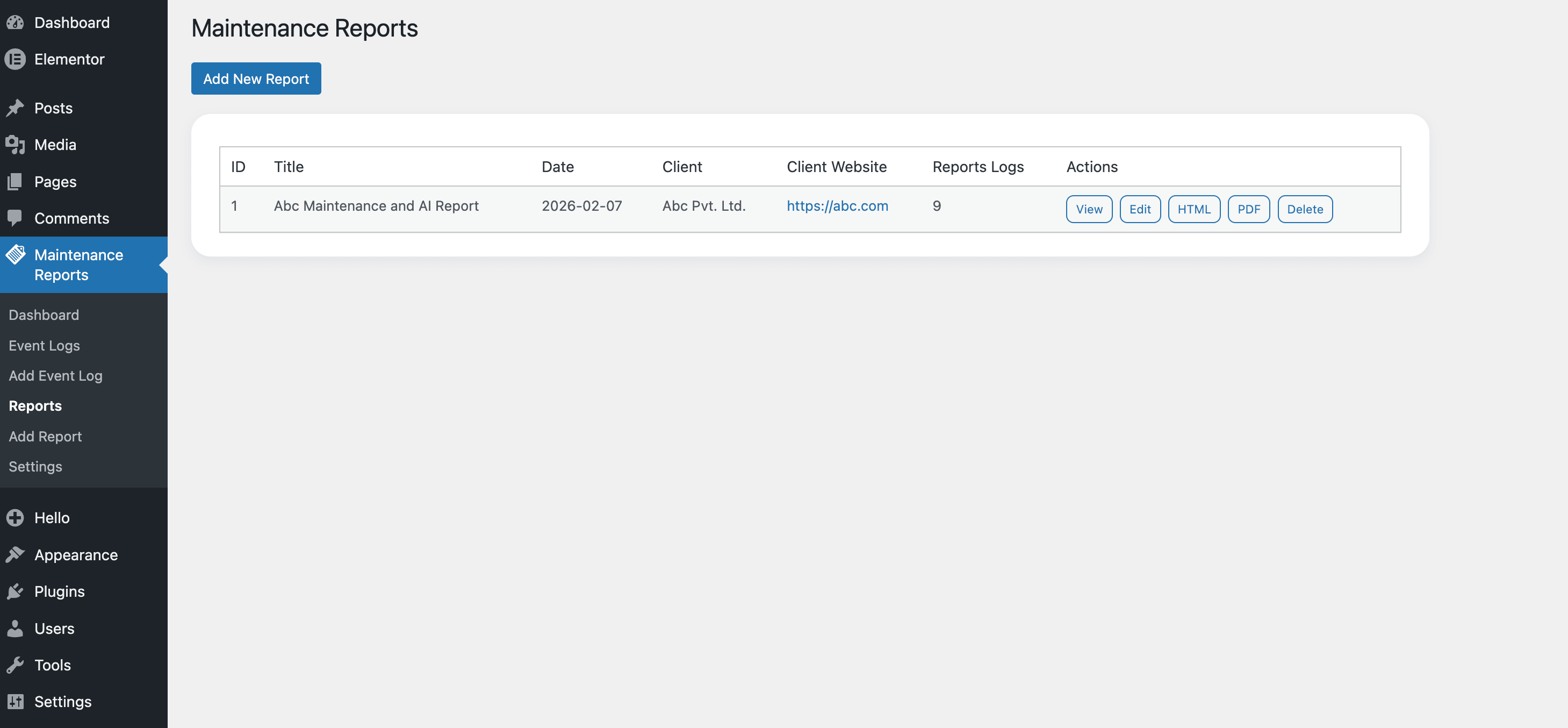The image size is (1568, 728).
Task: Export the report as PDF
Action: [1248, 209]
